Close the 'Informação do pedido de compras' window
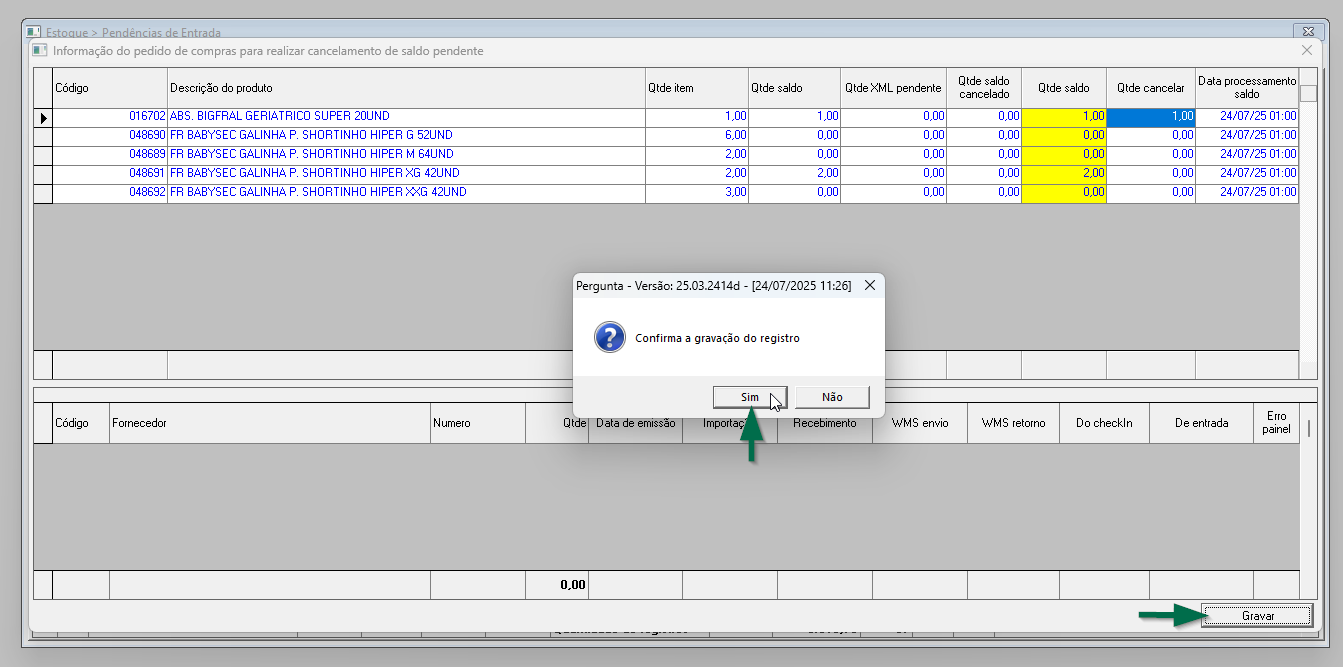1343x667 pixels. pyautogui.click(x=1306, y=50)
